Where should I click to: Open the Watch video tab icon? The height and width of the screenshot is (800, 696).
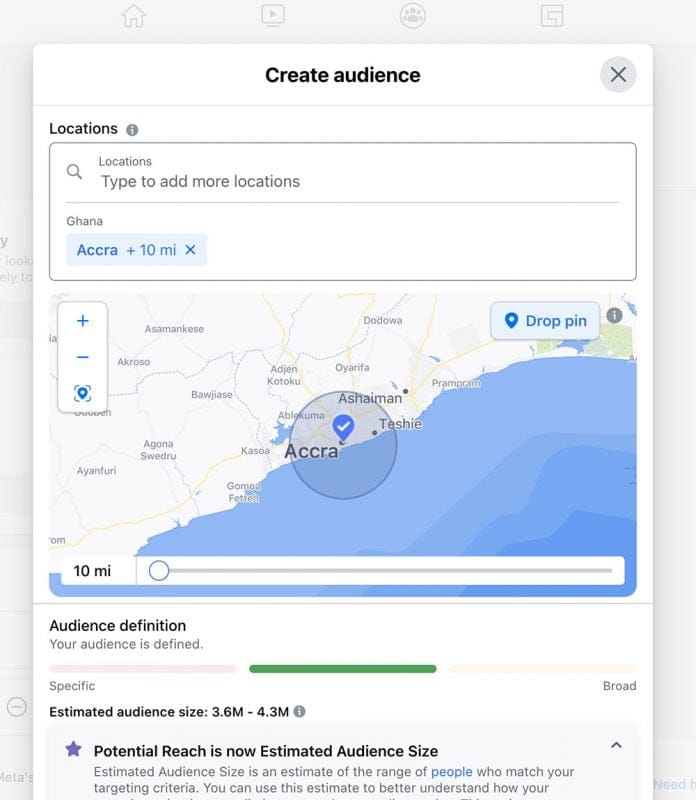(x=273, y=15)
